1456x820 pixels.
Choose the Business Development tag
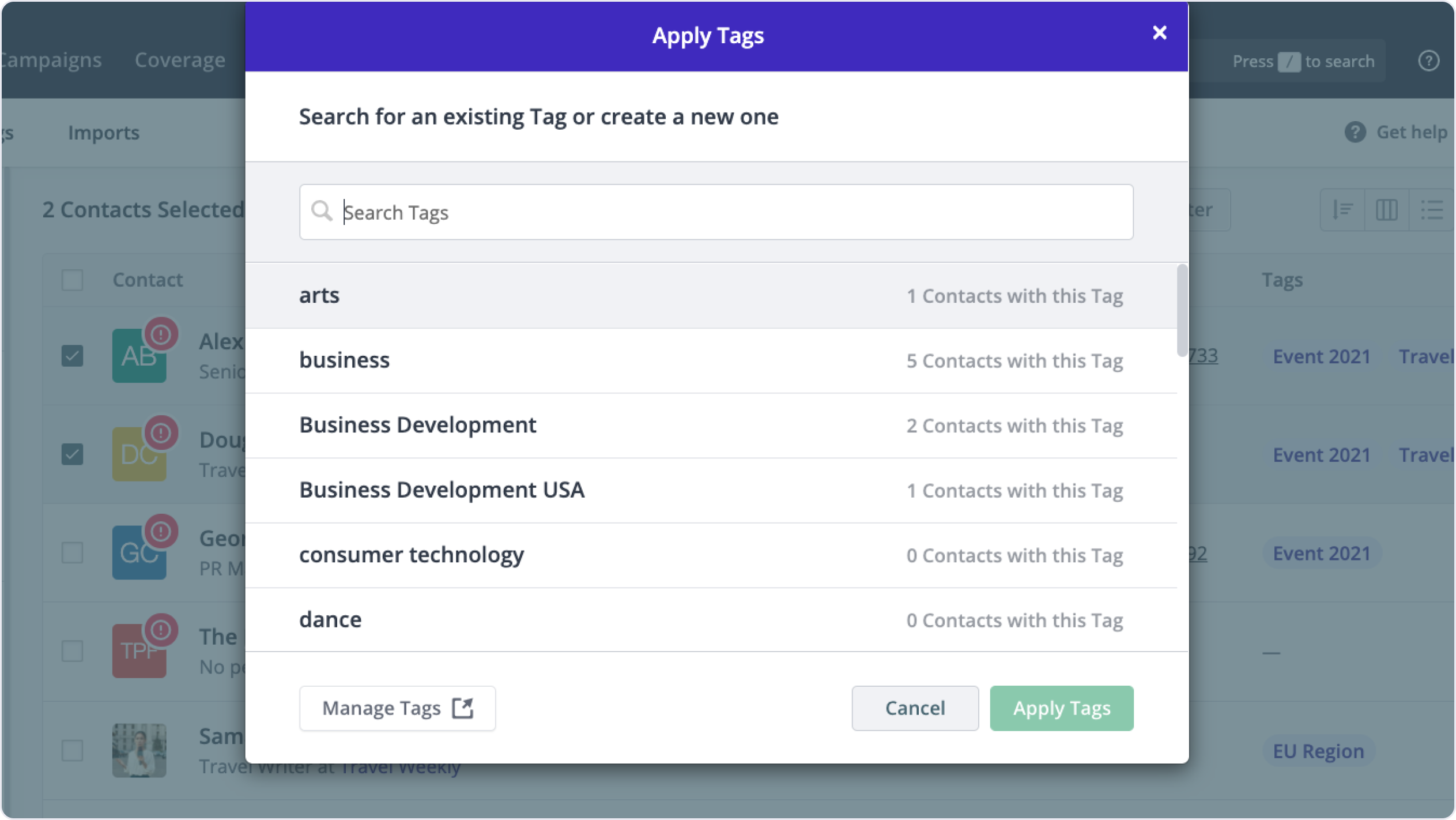coord(711,426)
